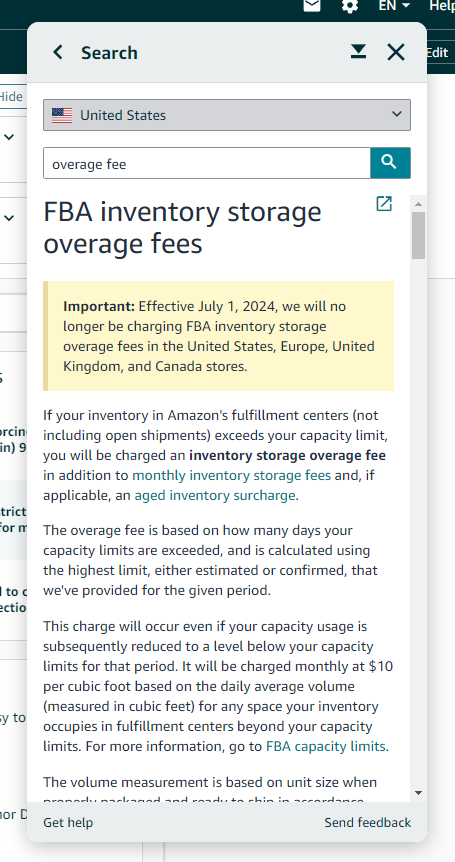The image size is (455, 862).
Task: Click the article scrollbar thumb
Action: click(418, 235)
